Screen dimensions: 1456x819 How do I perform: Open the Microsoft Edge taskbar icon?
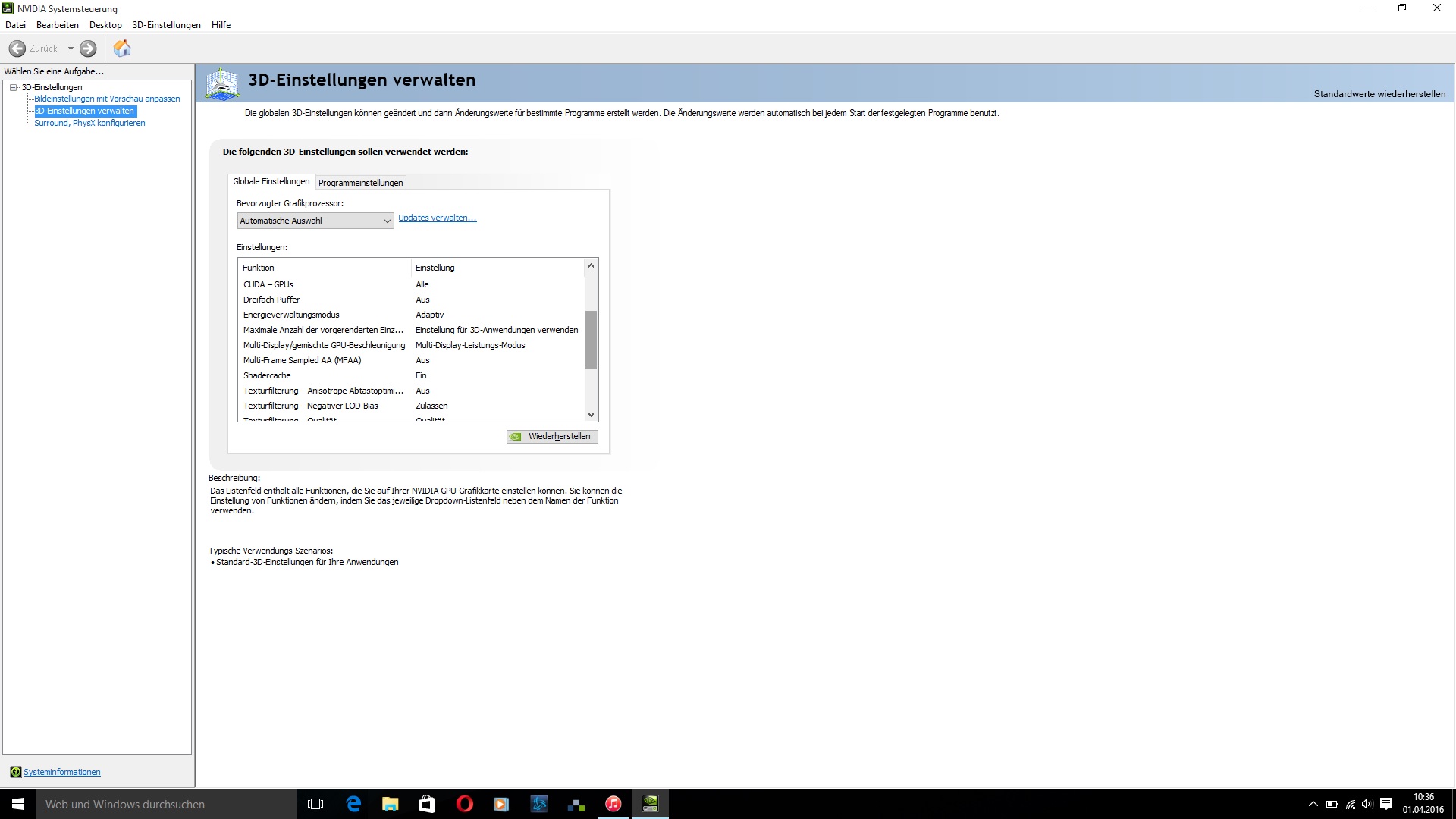click(x=353, y=804)
